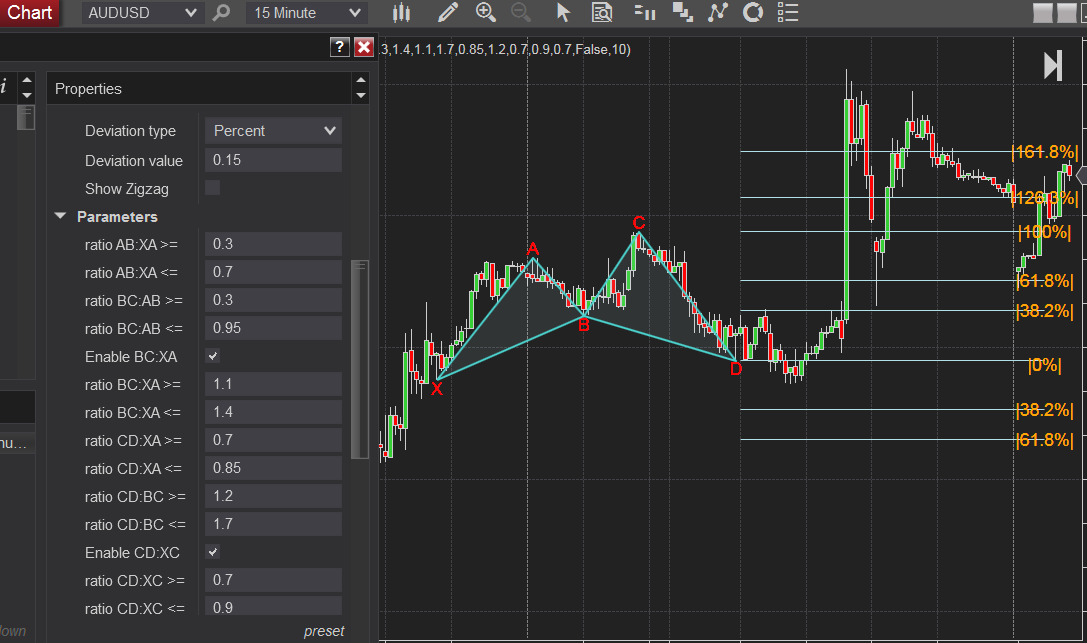Screen dimensions: 1087x643
Task: Click the Deviation type label
Action: (130, 131)
